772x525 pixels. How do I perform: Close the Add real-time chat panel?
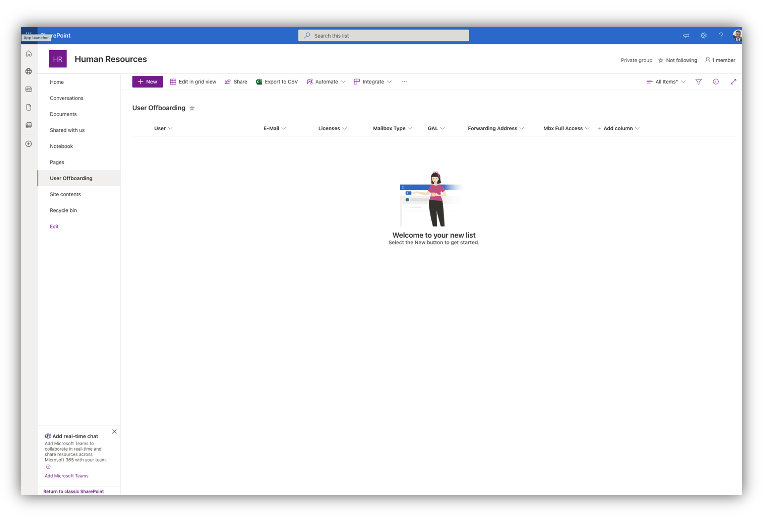click(x=114, y=431)
